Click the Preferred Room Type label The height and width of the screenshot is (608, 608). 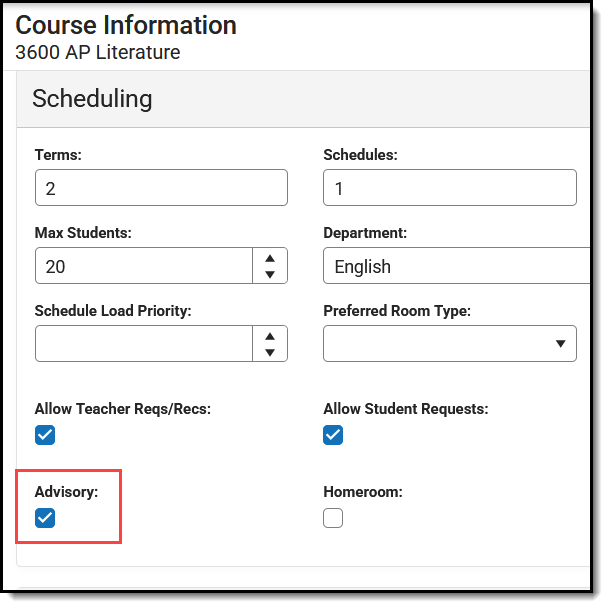pyautogui.click(x=397, y=311)
